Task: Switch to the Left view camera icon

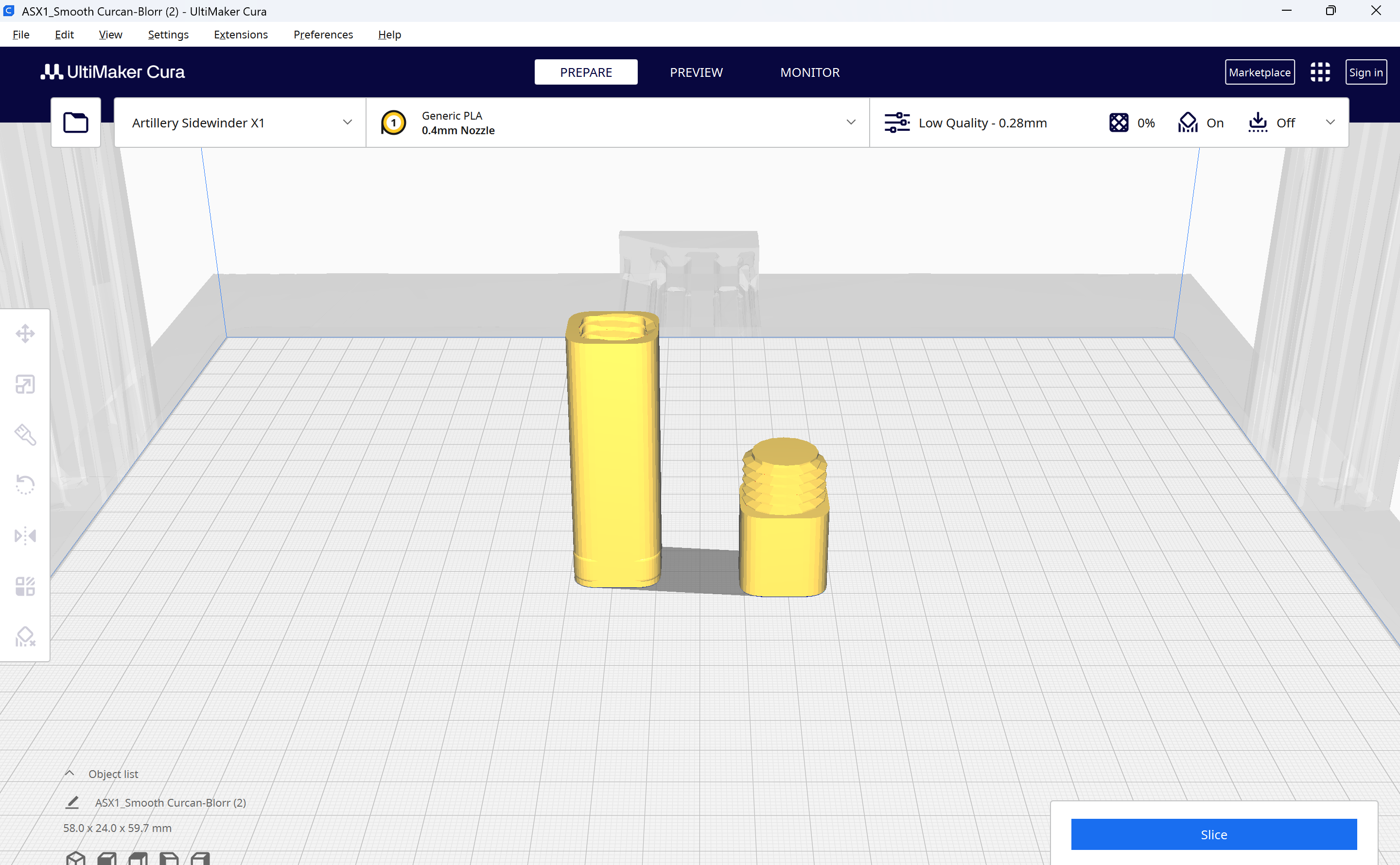Action: tap(169, 858)
